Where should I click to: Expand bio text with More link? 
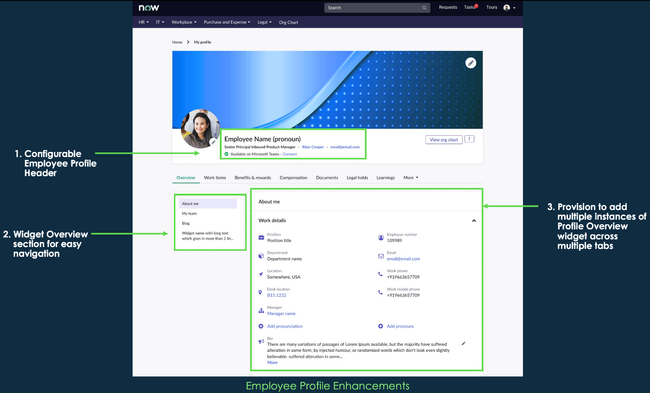[272, 362]
